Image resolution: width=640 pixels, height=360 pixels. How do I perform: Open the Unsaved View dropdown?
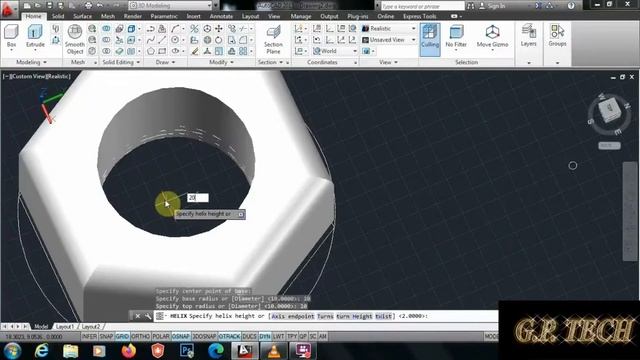[x=389, y=40]
